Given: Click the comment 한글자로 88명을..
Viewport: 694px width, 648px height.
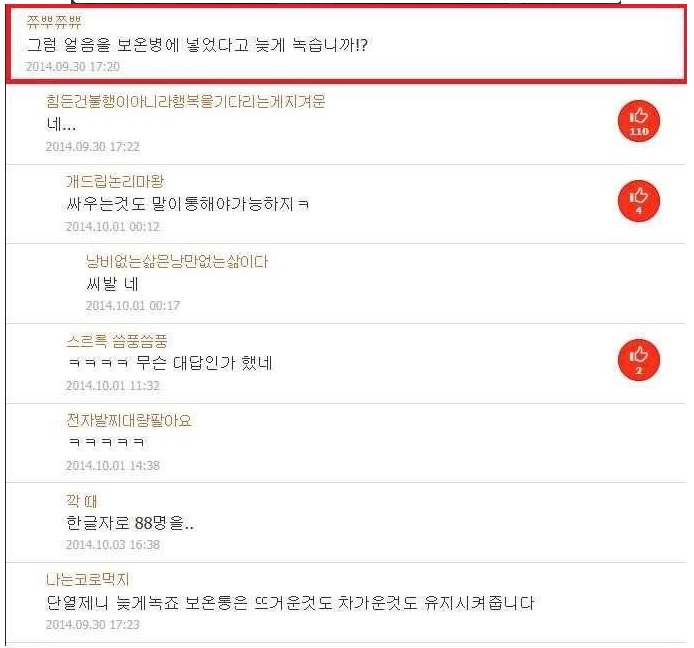Looking at the screenshot, I should tap(130, 523).
